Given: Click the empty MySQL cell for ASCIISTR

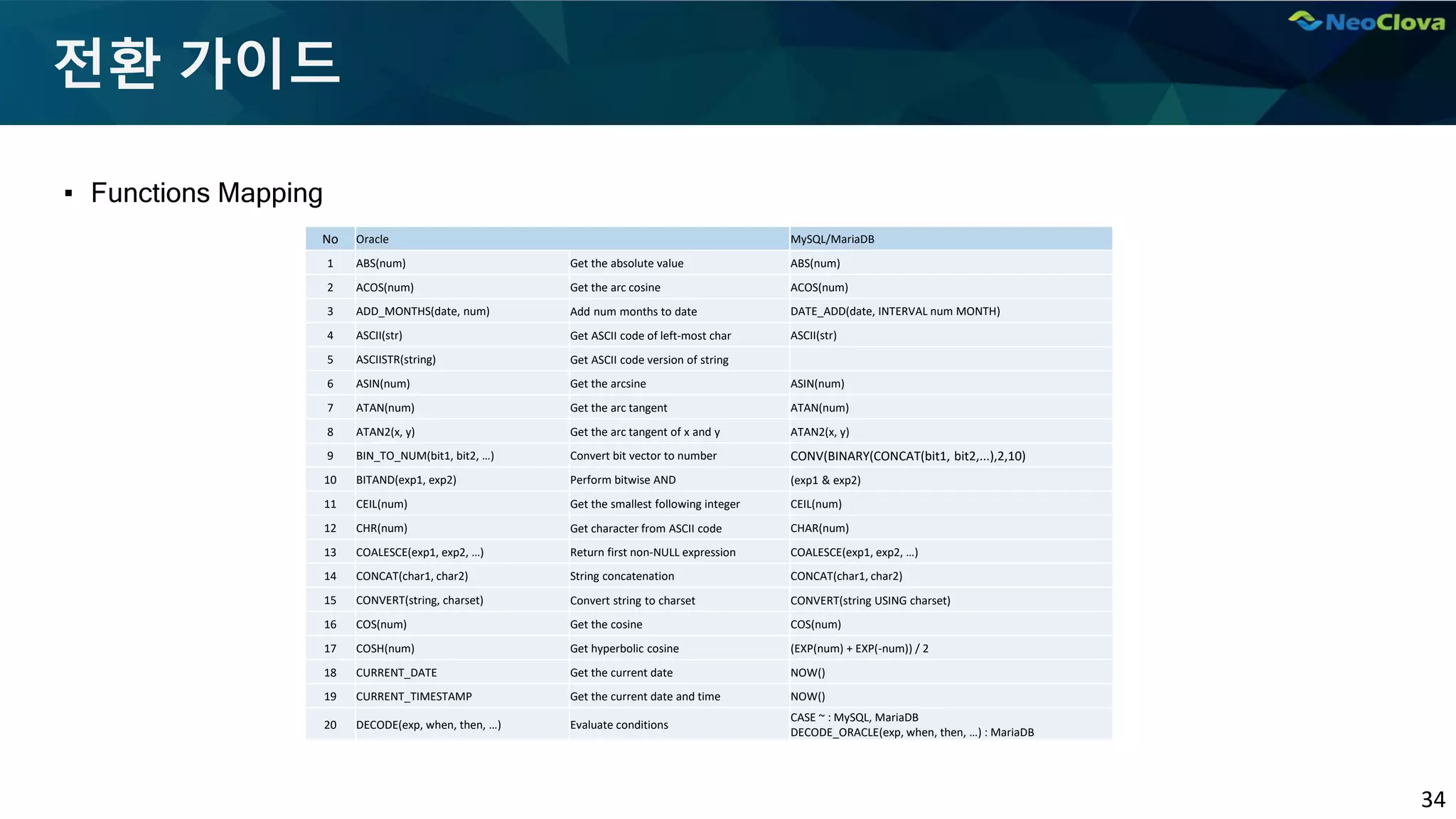Looking at the screenshot, I should [950, 360].
